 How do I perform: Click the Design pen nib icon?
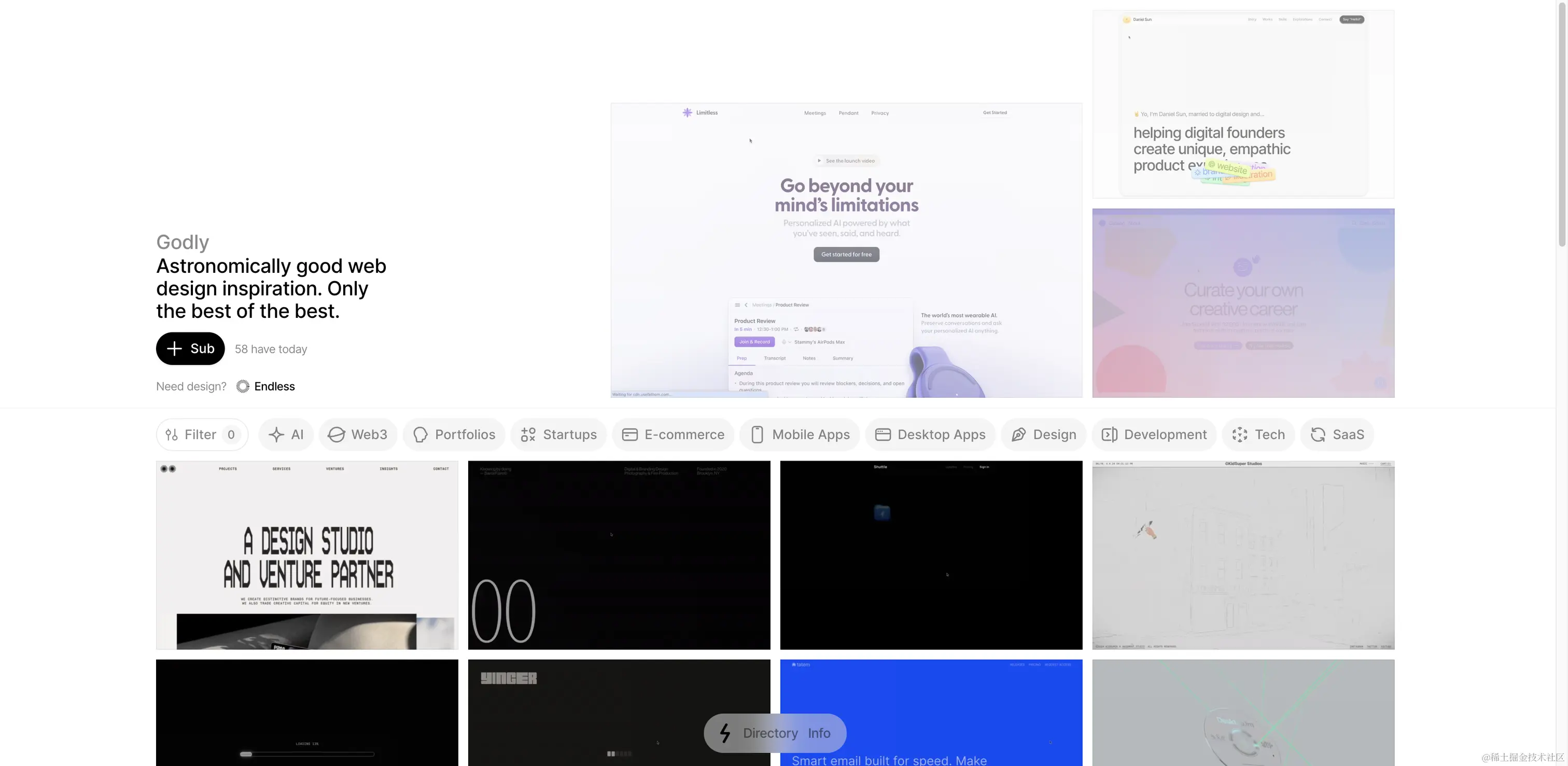click(x=1018, y=435)
